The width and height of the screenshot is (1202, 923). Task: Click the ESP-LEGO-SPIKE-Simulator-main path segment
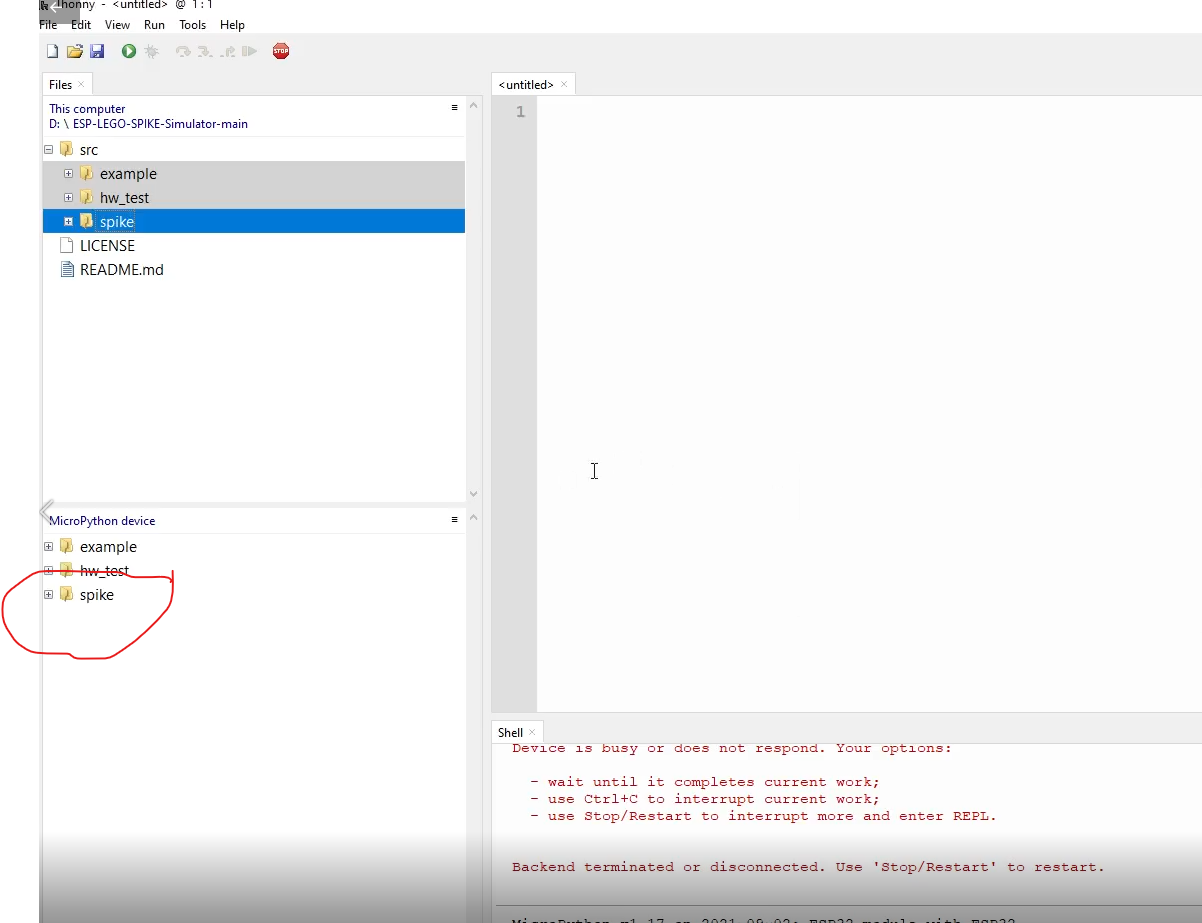coord(160,124)
